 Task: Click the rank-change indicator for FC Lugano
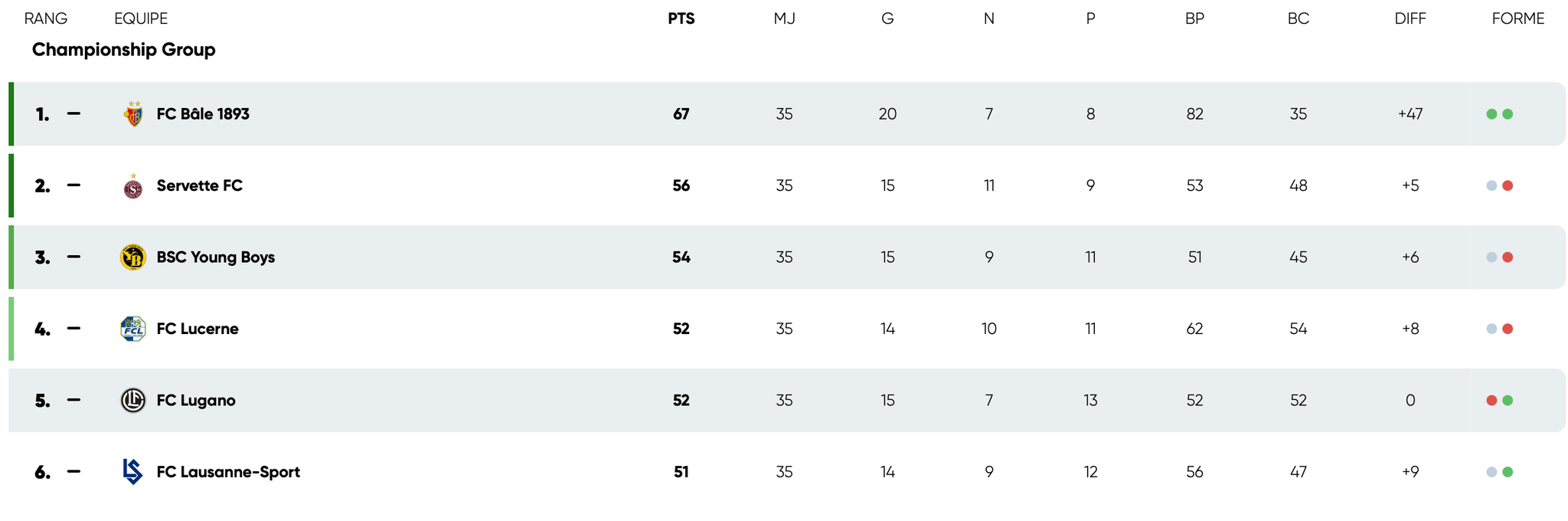(73, 400)
